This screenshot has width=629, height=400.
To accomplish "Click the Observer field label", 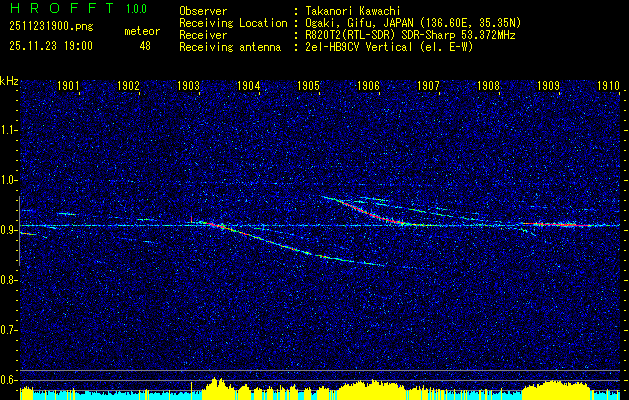I will tap(203, 11).
